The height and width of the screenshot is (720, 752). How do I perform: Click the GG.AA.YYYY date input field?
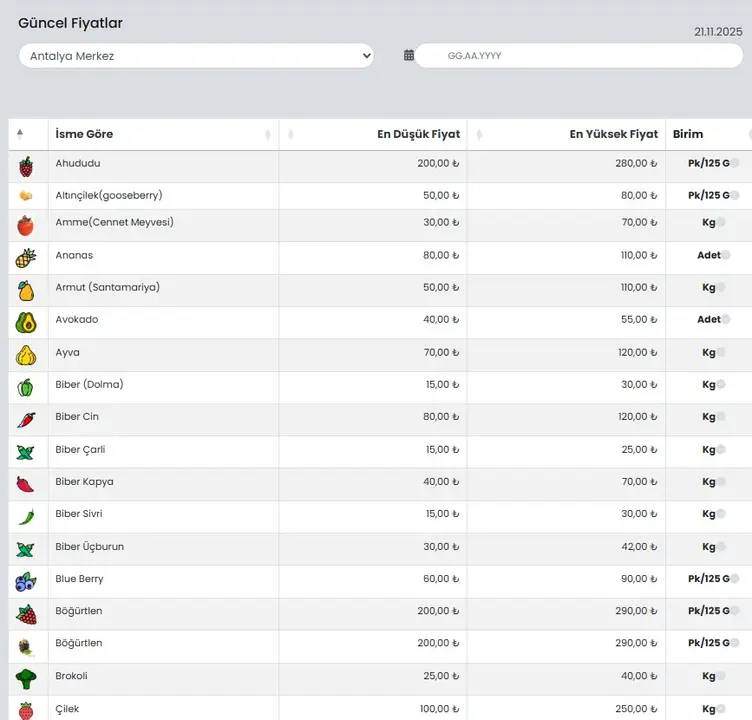click(x=578, y=56)
